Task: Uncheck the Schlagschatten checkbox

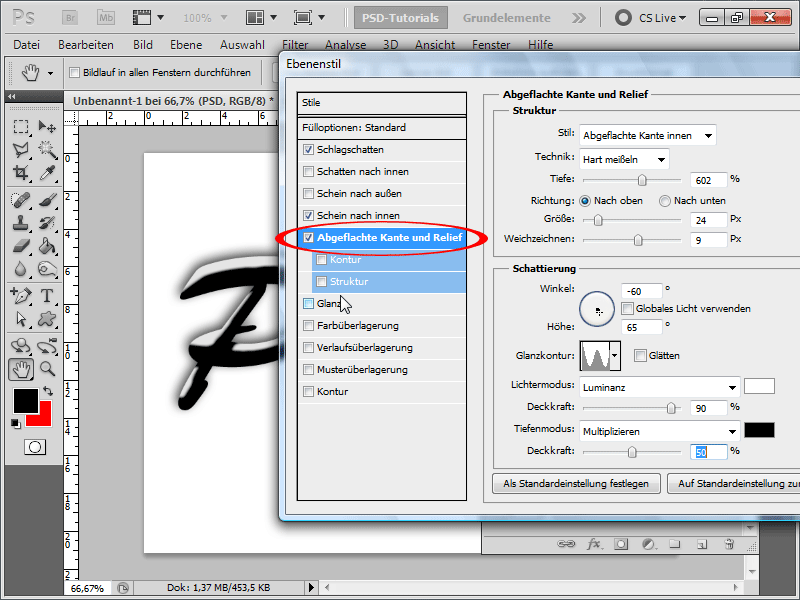Action: click(x=308, y=149)
